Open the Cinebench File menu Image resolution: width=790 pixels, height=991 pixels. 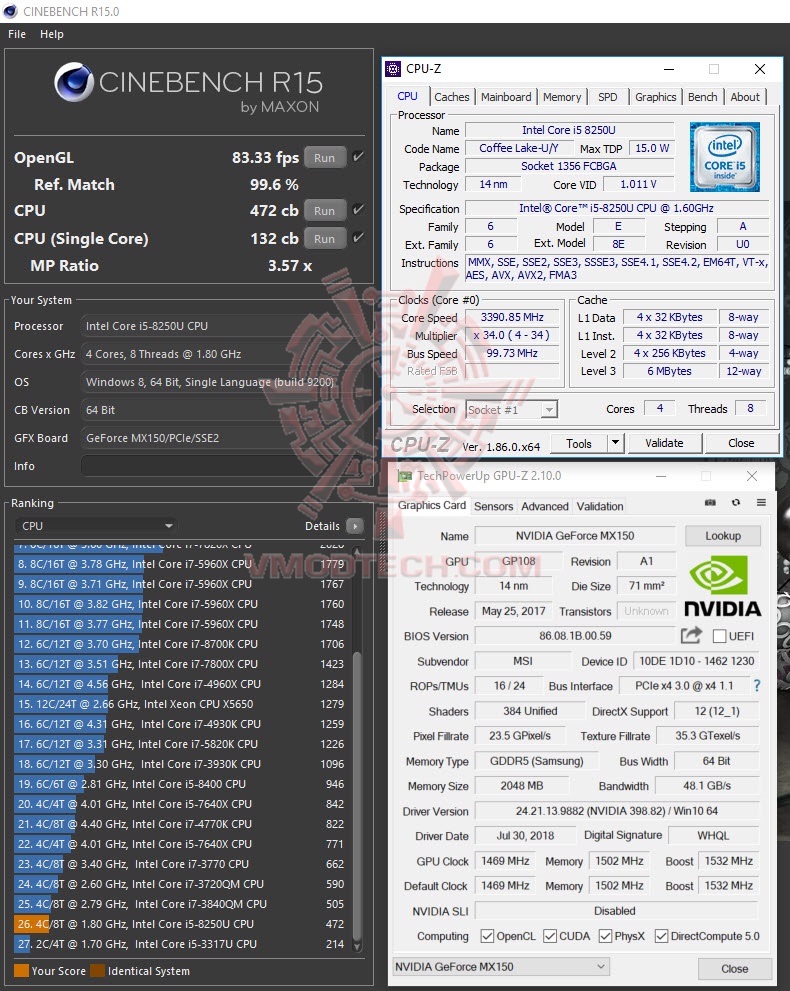click(x=17, y=34)
